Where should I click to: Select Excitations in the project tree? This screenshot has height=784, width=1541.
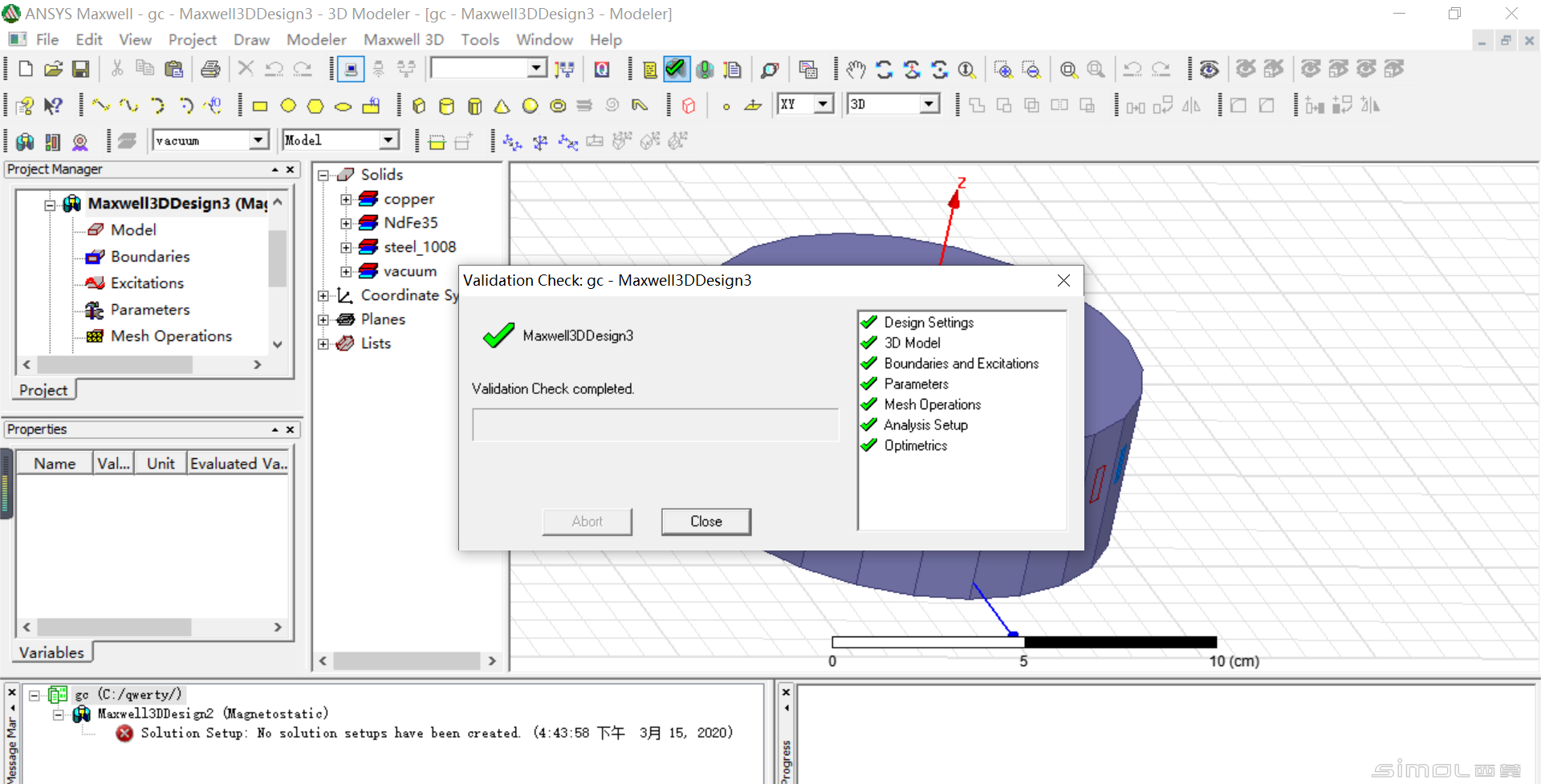coord(147,283)
